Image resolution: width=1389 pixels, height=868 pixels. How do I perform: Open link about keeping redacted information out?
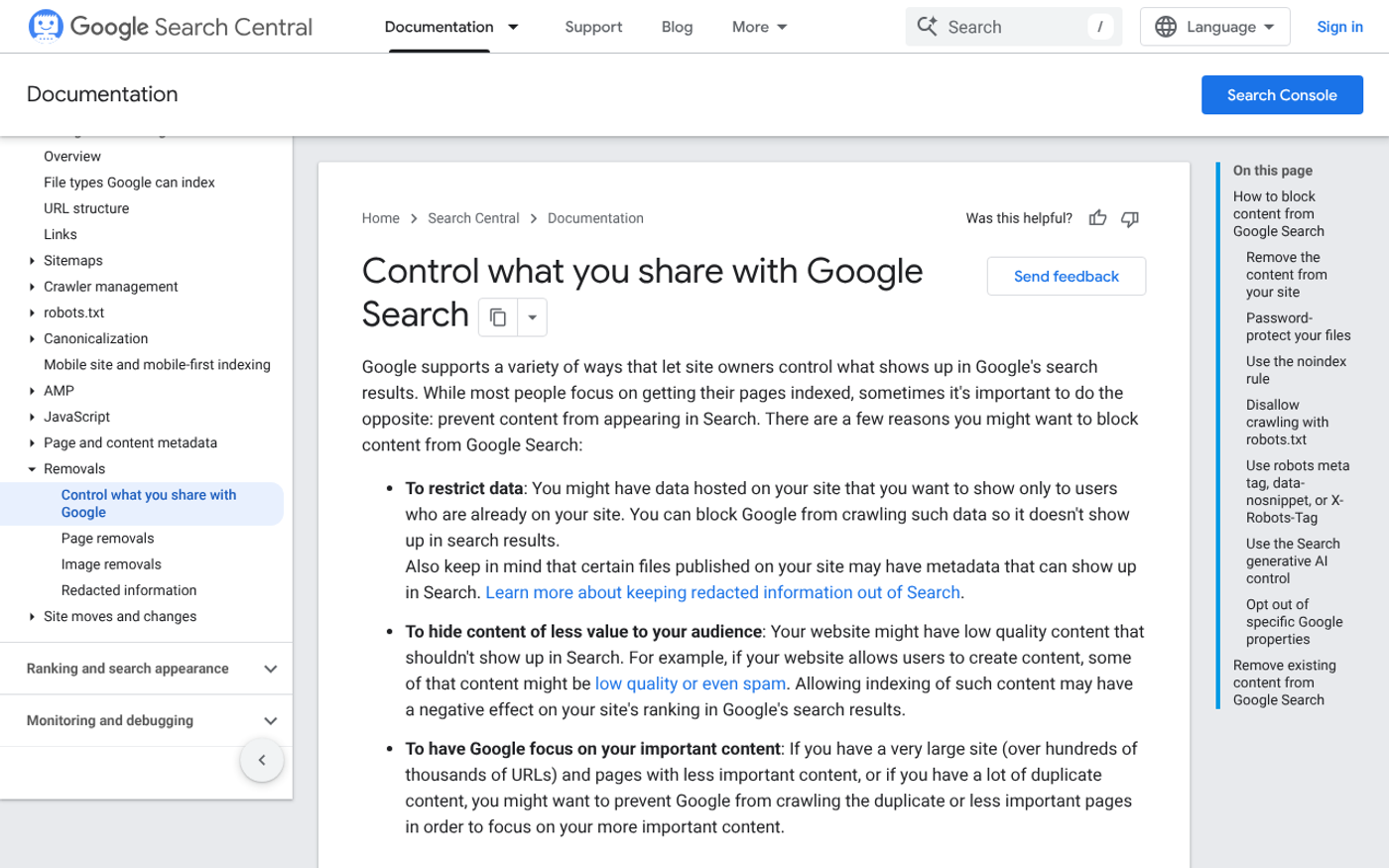(722, 592)
